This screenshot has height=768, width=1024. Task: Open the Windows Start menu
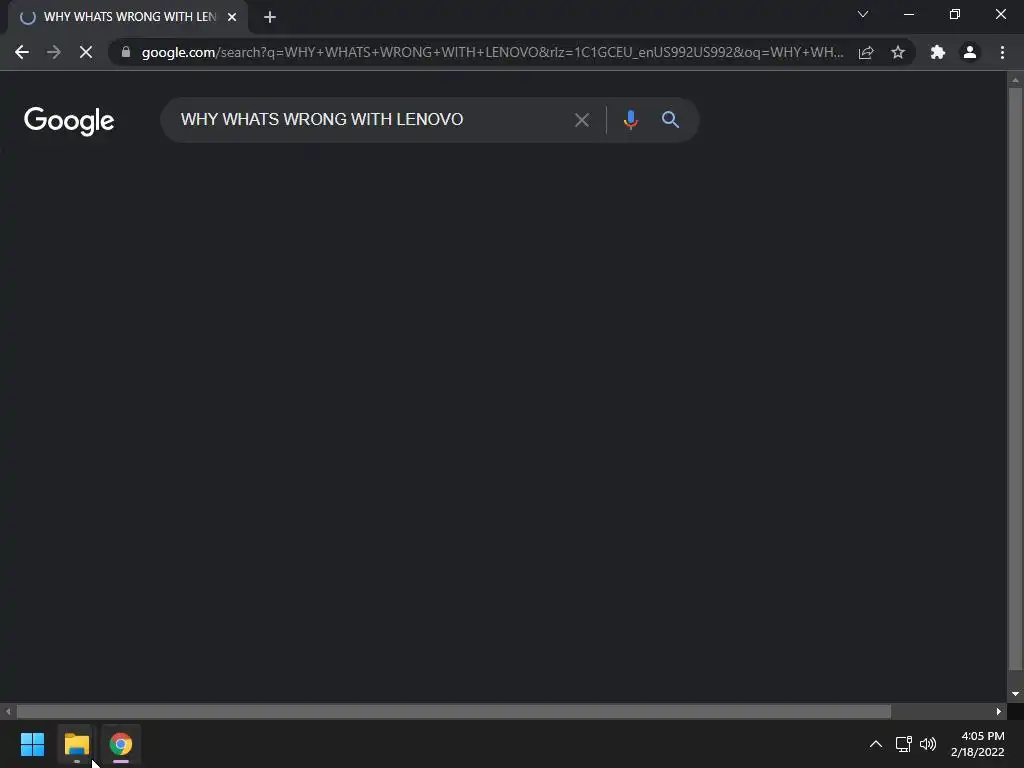(x=32, y=744)
